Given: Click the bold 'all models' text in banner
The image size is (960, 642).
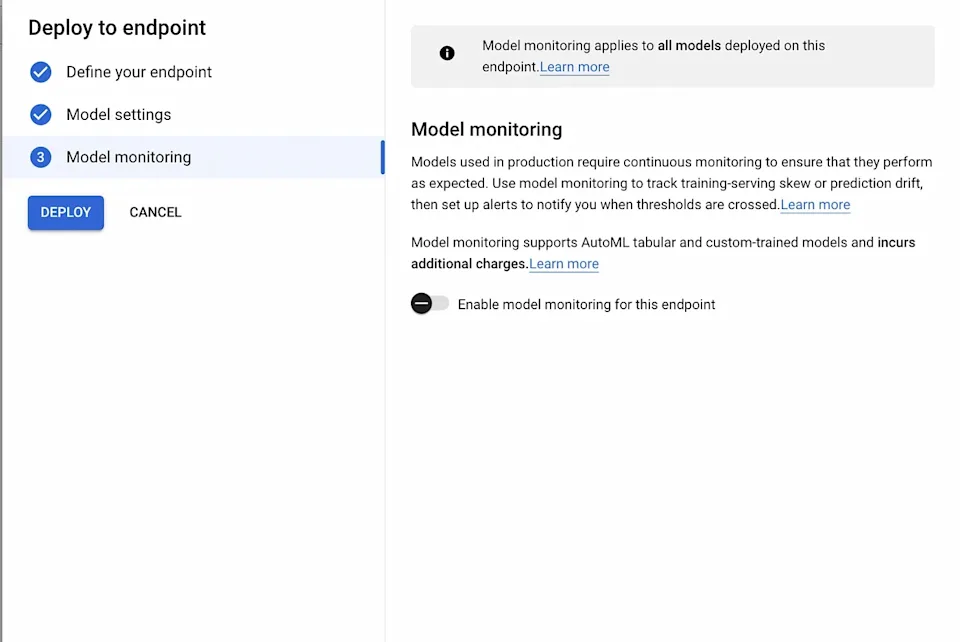Looking at the screenshot, I should coord(689,45).
